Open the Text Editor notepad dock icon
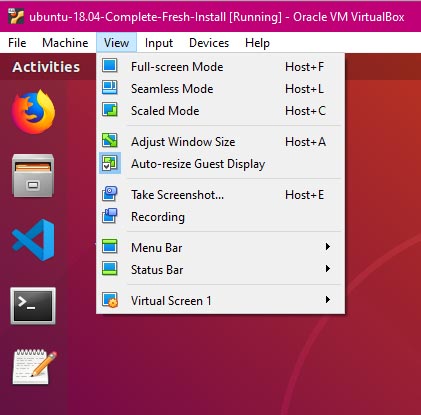The height and width of the screenshot is (415, 421). point(34,367)
